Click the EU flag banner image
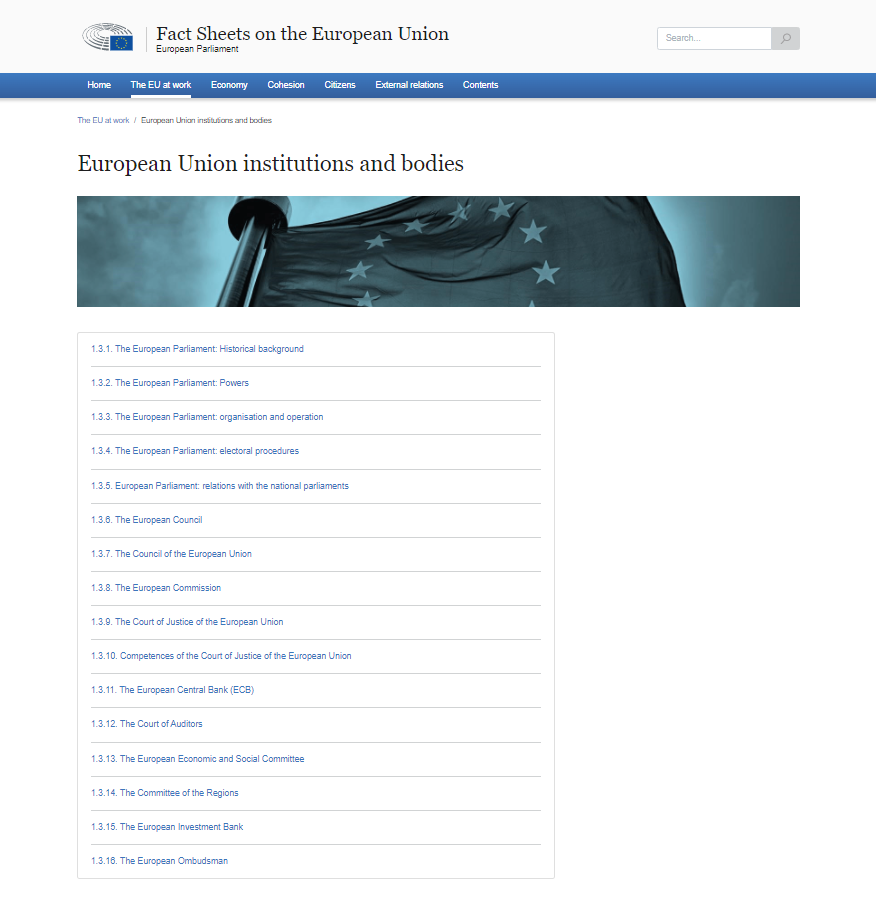This screenshot has width=876, height=899. point(438,251)
